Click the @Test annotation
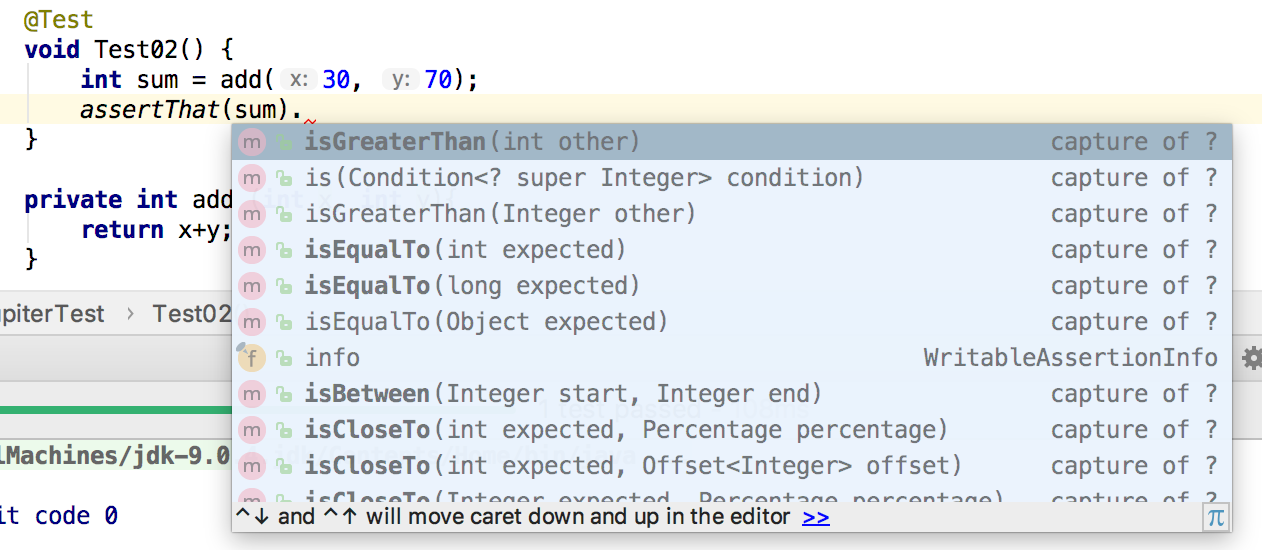The image size is (1262, 550). 58,19
